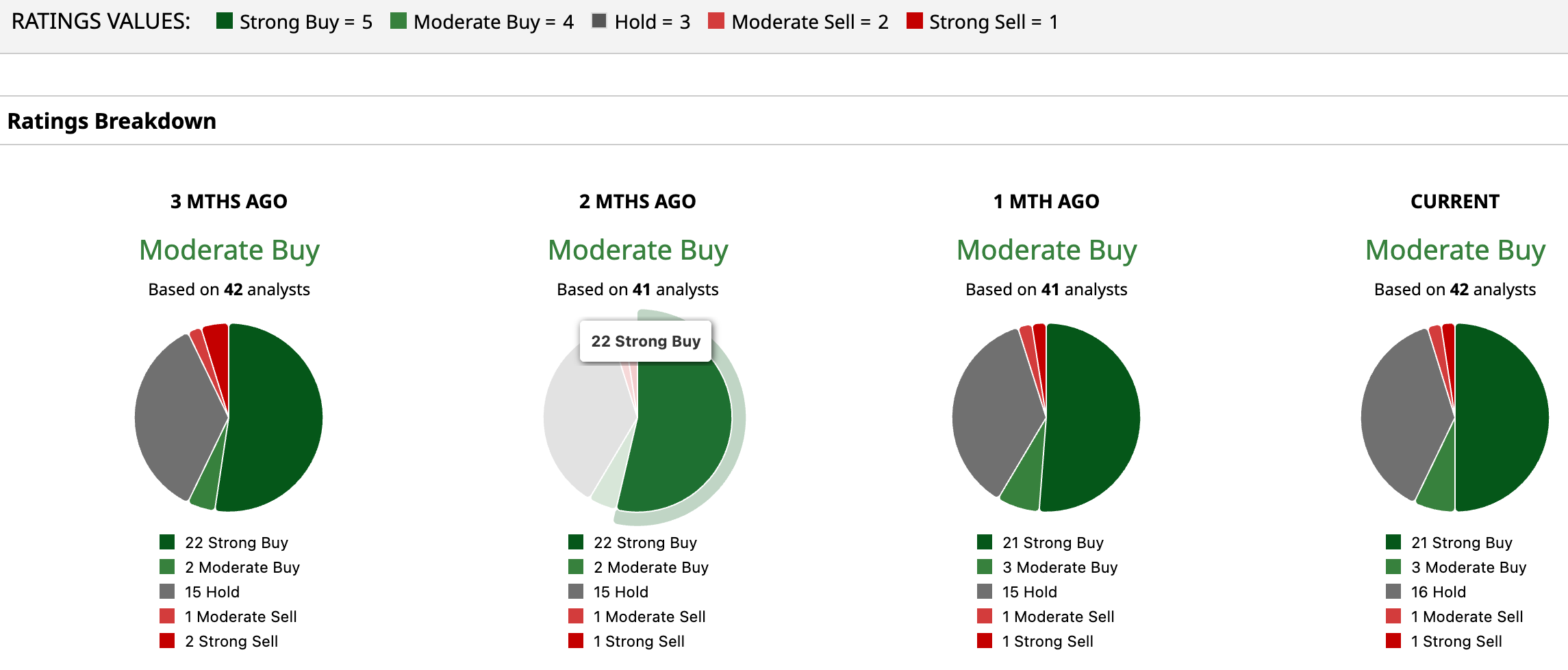Image resolution: width=1568 pixels, height=670 pixels.
Task: Click the Hold = 3 gray swatch
Action: click(x=599, y=21)
